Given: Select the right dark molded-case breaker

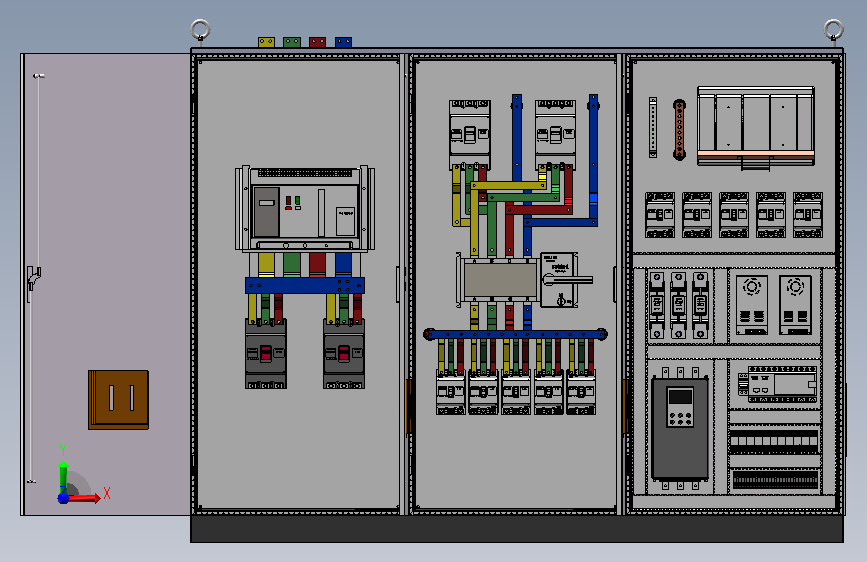Looking at the screenshot, I should [x=344, y=354].
